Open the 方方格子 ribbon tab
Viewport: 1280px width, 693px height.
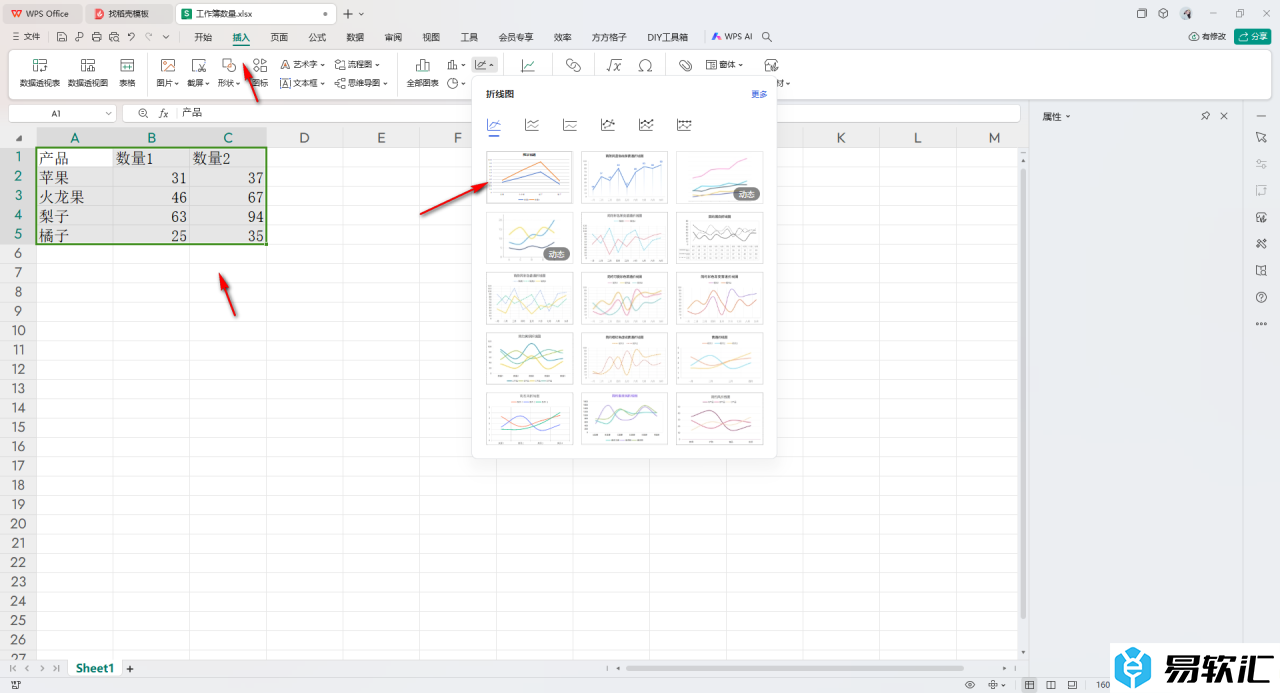click(609, 37)
